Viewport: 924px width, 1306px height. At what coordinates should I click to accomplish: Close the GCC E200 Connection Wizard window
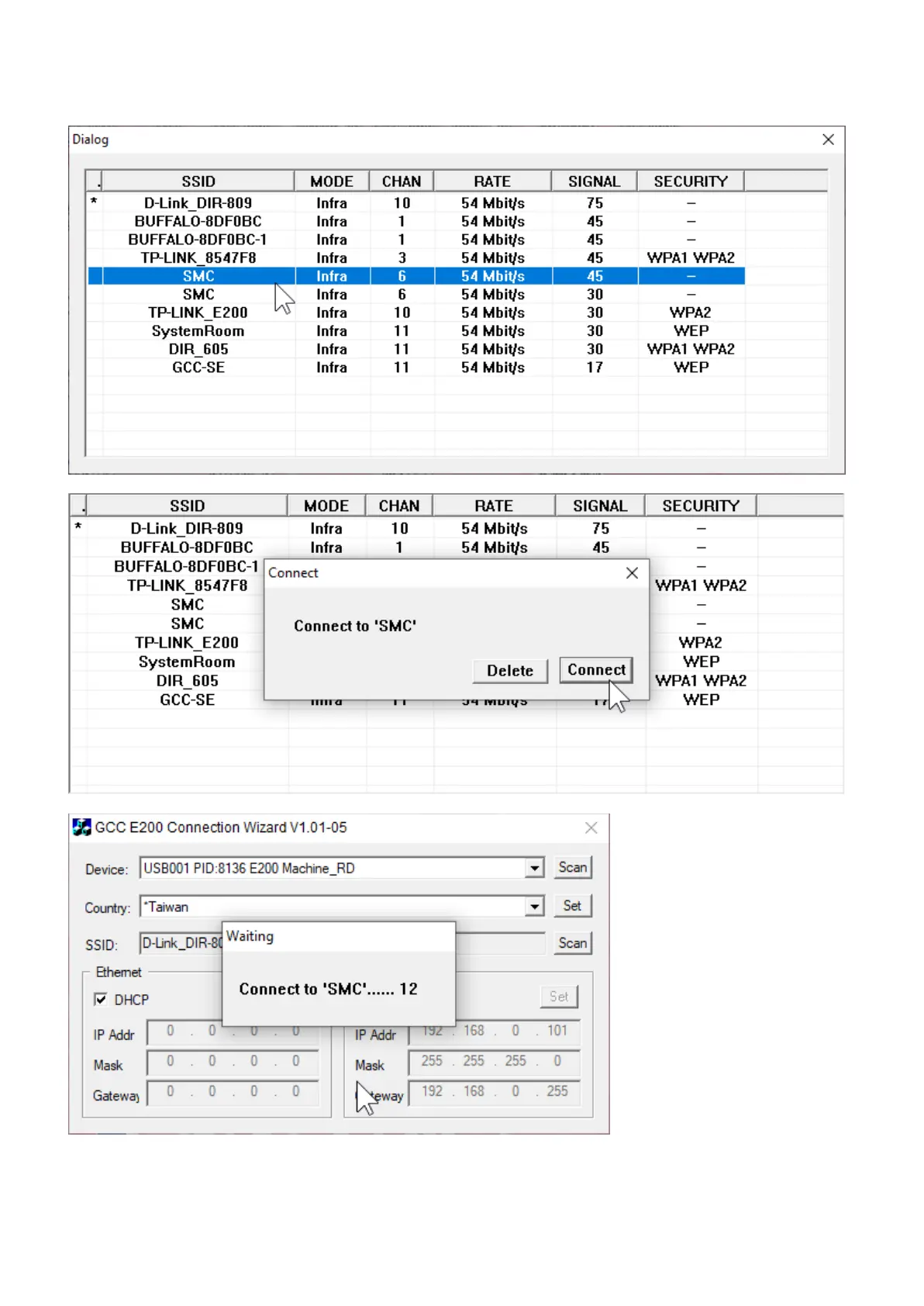pyautogui.click(x=591, y=827)
